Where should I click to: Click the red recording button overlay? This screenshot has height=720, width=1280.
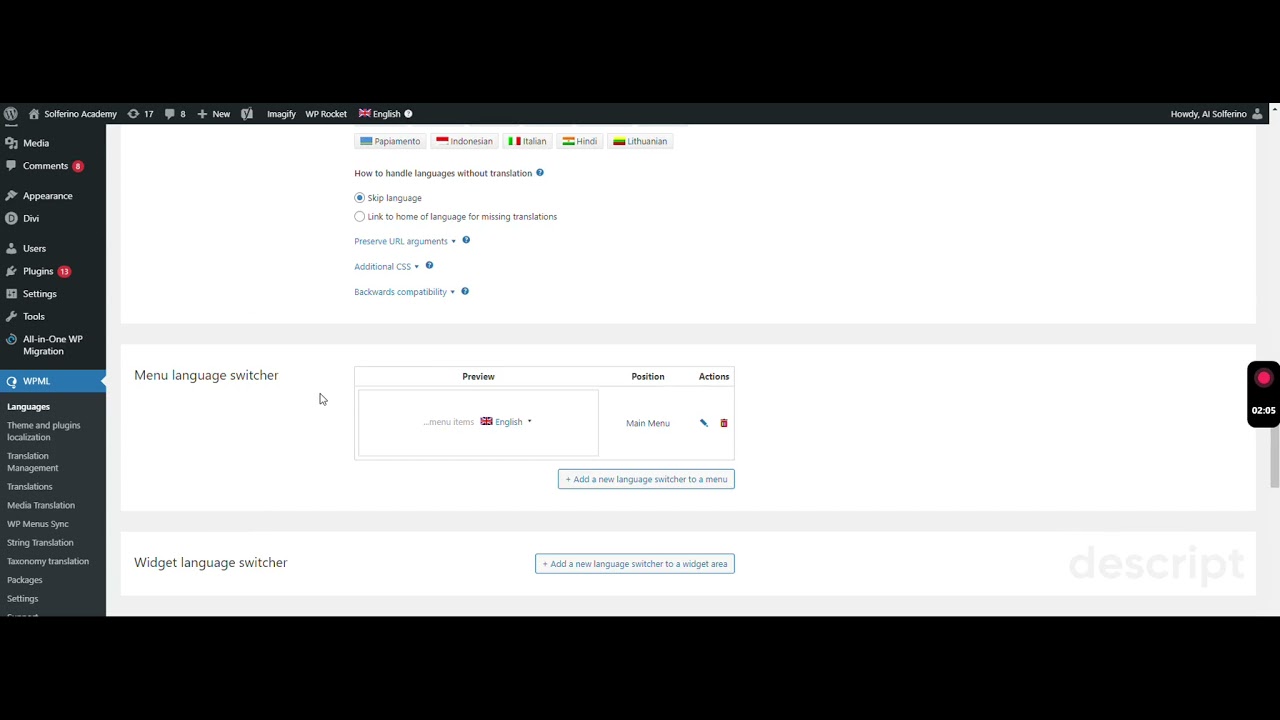(1264, 379)
